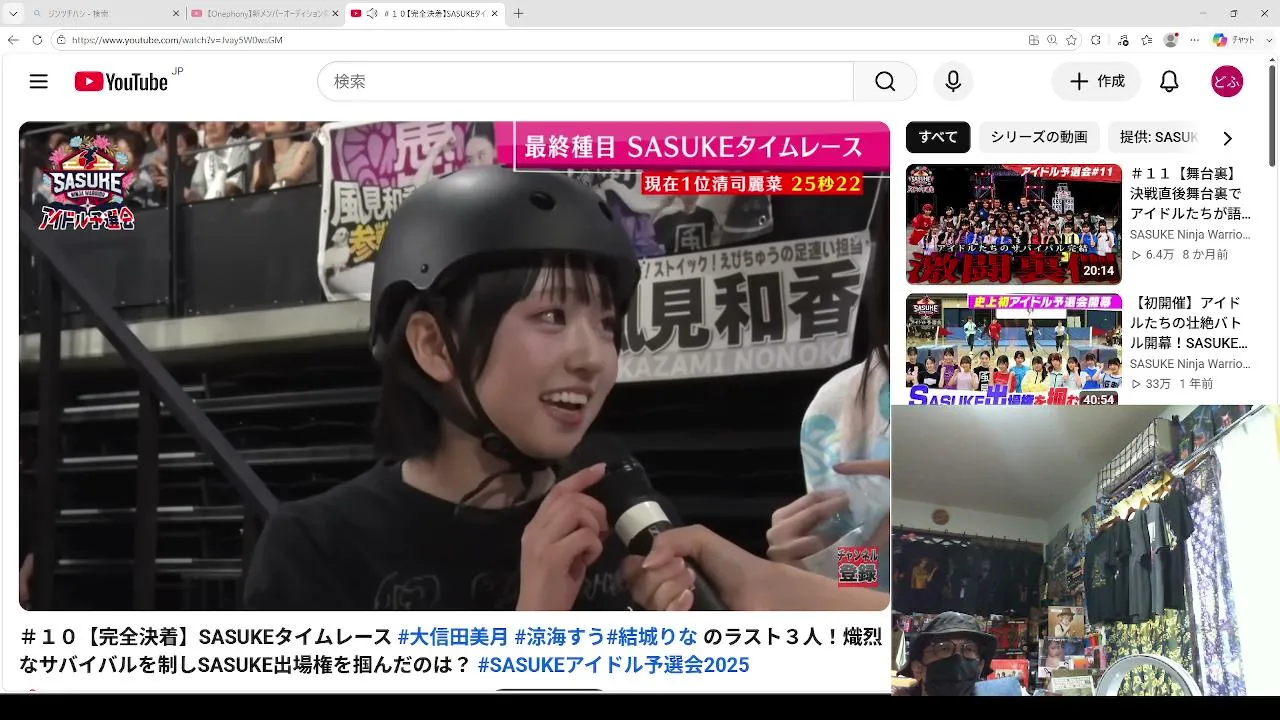Image resolution: width=1280 pixels, height=720 pixels.
Task: Open browser settings and more menu
Action: pyautogui.click(x=1194, y=40)
